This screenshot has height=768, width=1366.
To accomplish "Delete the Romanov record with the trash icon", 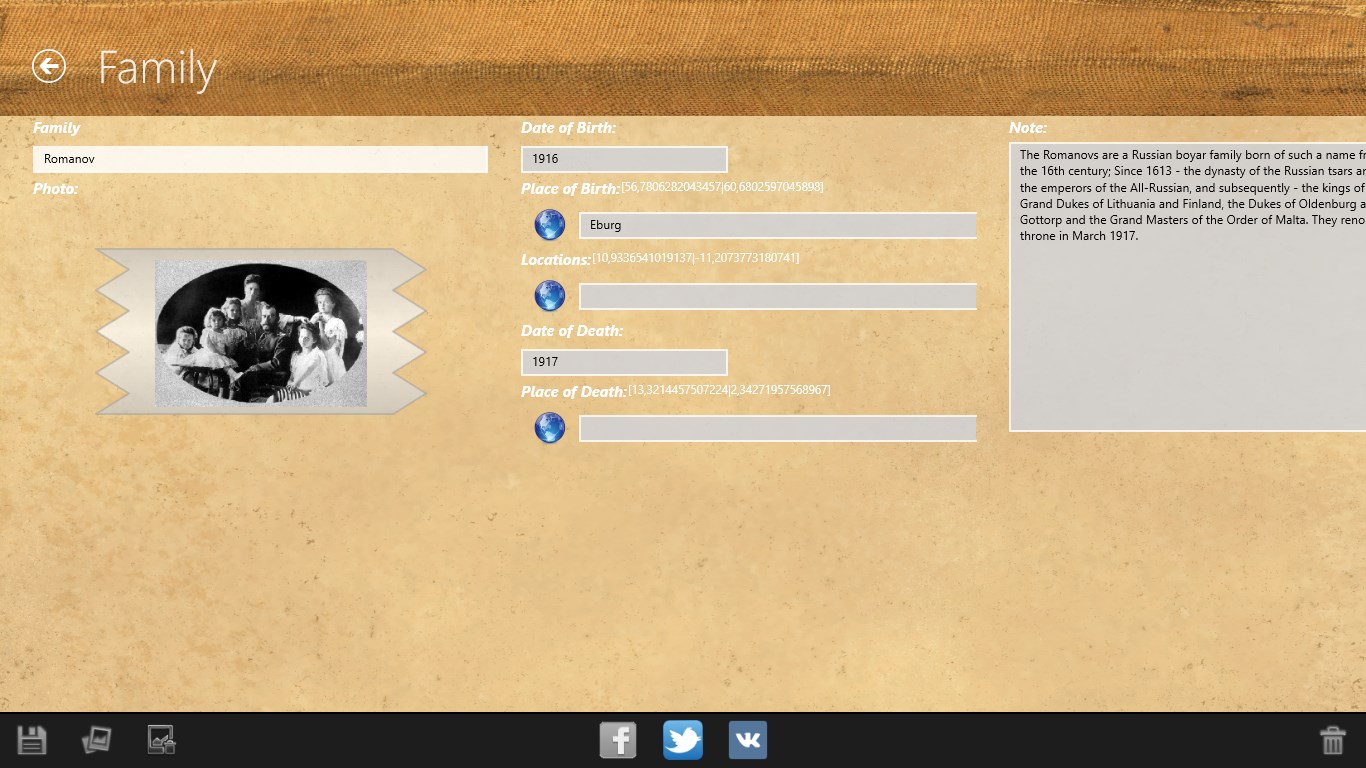I will (1333, 740).
